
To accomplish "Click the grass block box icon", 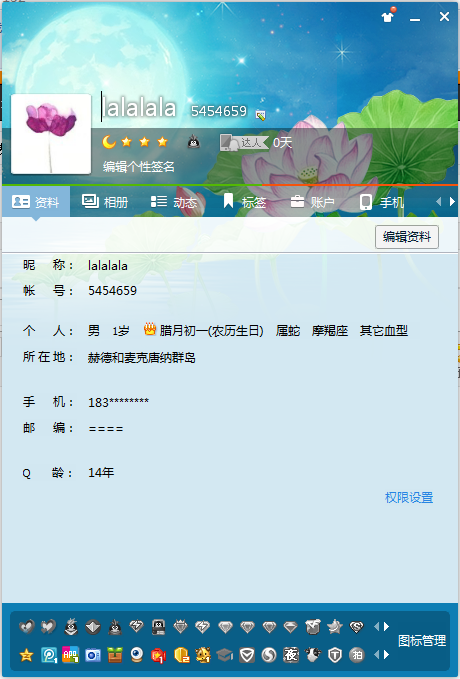I will pyautogui.click(x=115, y=655).
